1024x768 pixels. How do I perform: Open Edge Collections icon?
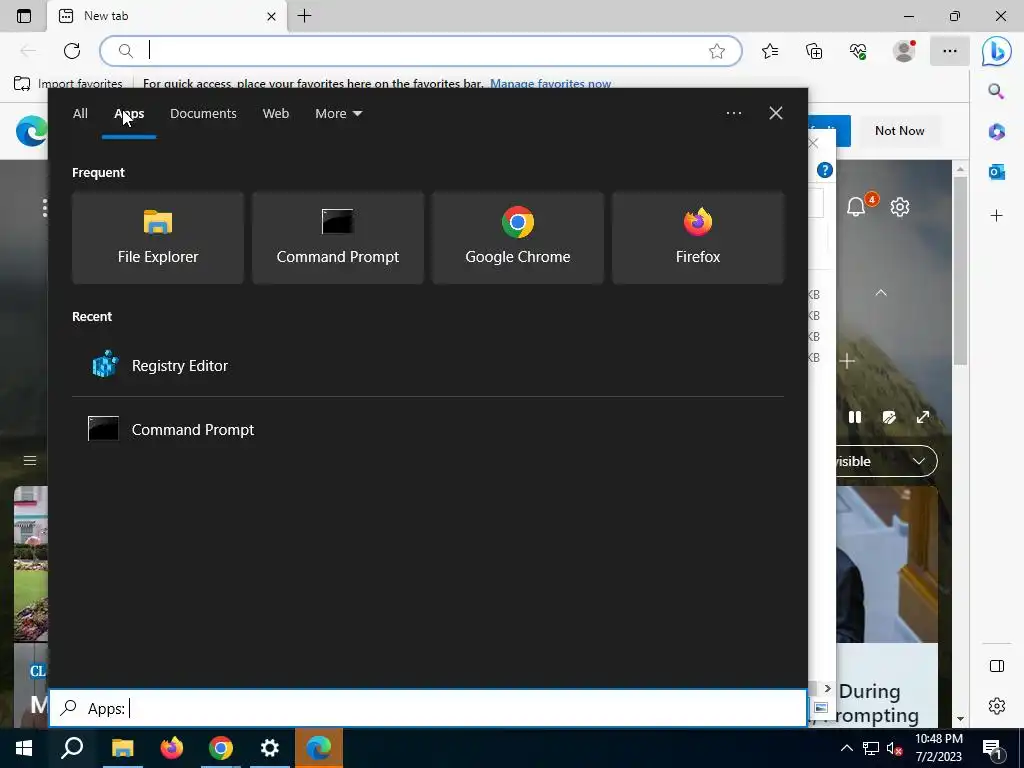point(814,51)
